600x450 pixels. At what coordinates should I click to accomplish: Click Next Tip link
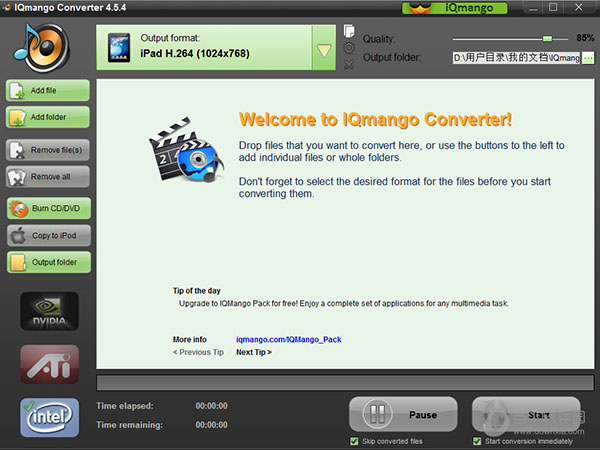coord(253,352)
